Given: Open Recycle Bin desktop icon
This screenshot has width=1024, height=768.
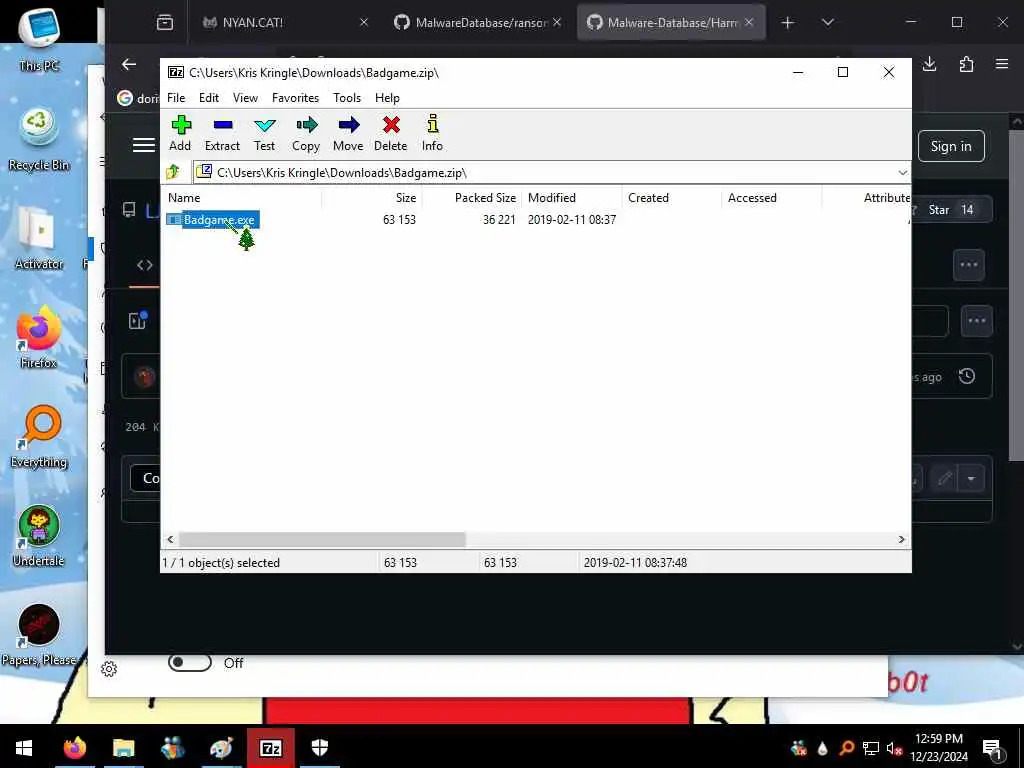Looking at the screenshot, I should point(39,139).
